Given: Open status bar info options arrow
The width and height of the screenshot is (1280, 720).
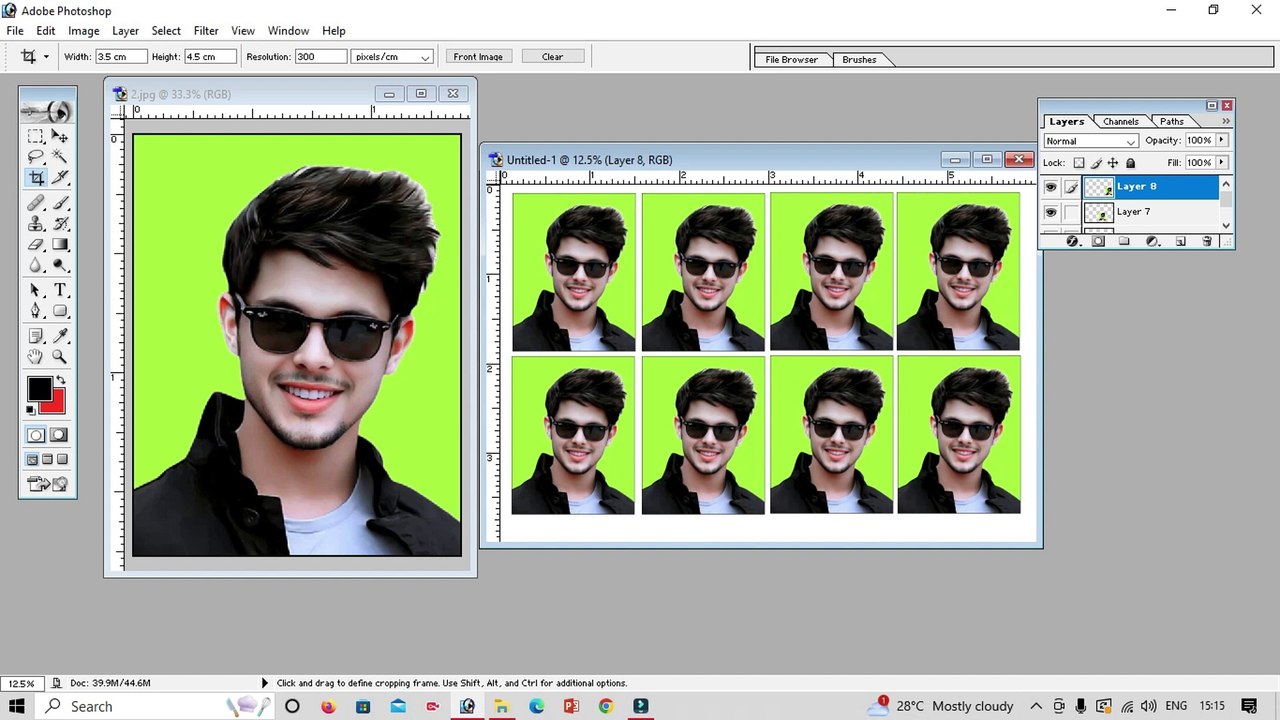Looking at the screenshot, I should coord(265,683).
